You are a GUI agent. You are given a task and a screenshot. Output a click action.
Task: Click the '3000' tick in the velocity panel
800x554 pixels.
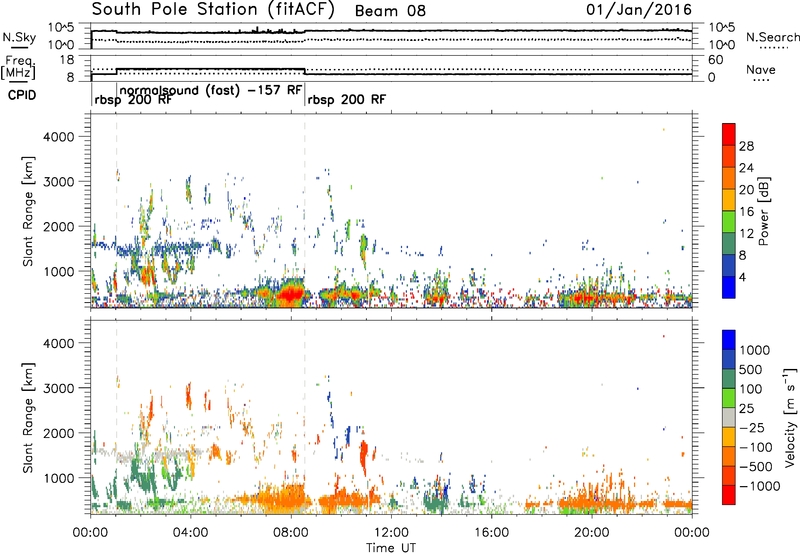[58, 388]
